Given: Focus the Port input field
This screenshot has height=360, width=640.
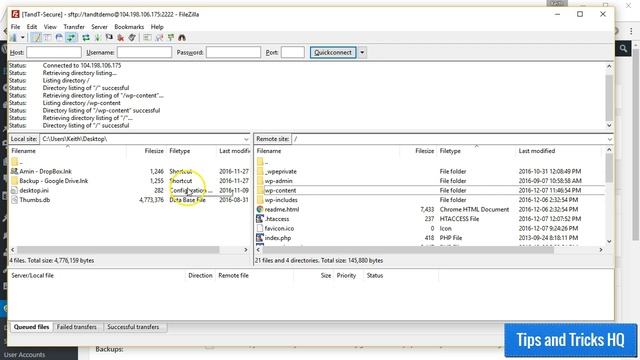Looking at the screenshot, I should click(x=293, y=52).
